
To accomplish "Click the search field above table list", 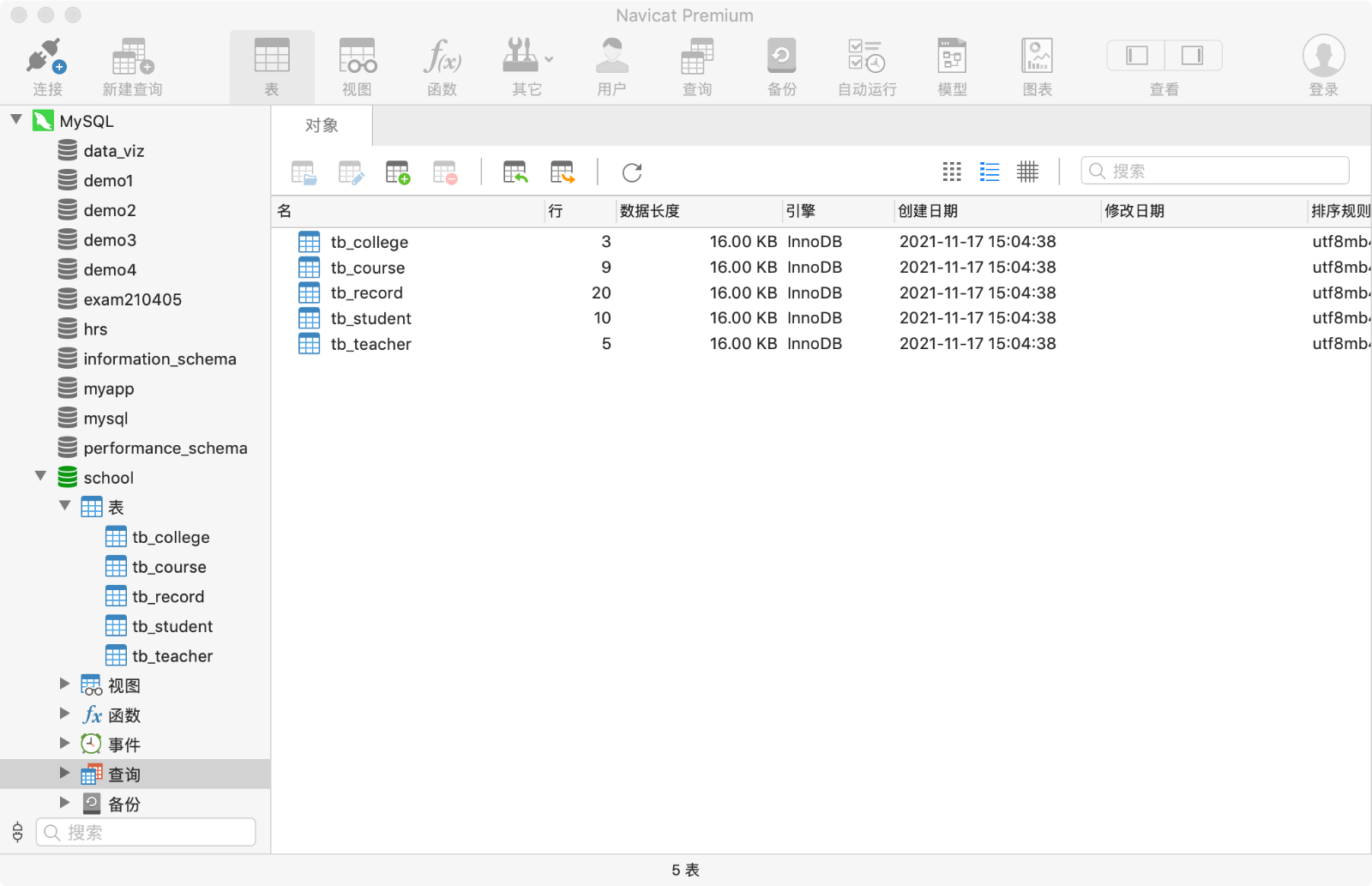I will (x=1215, y=171).
